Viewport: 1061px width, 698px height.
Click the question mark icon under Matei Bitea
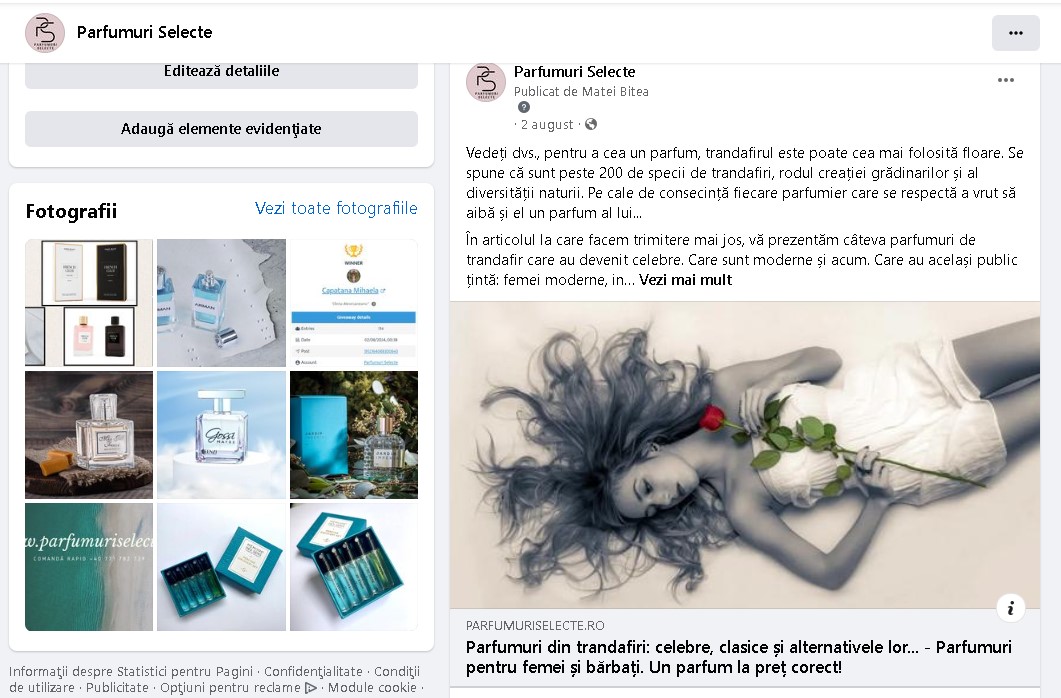click(524, 107)
